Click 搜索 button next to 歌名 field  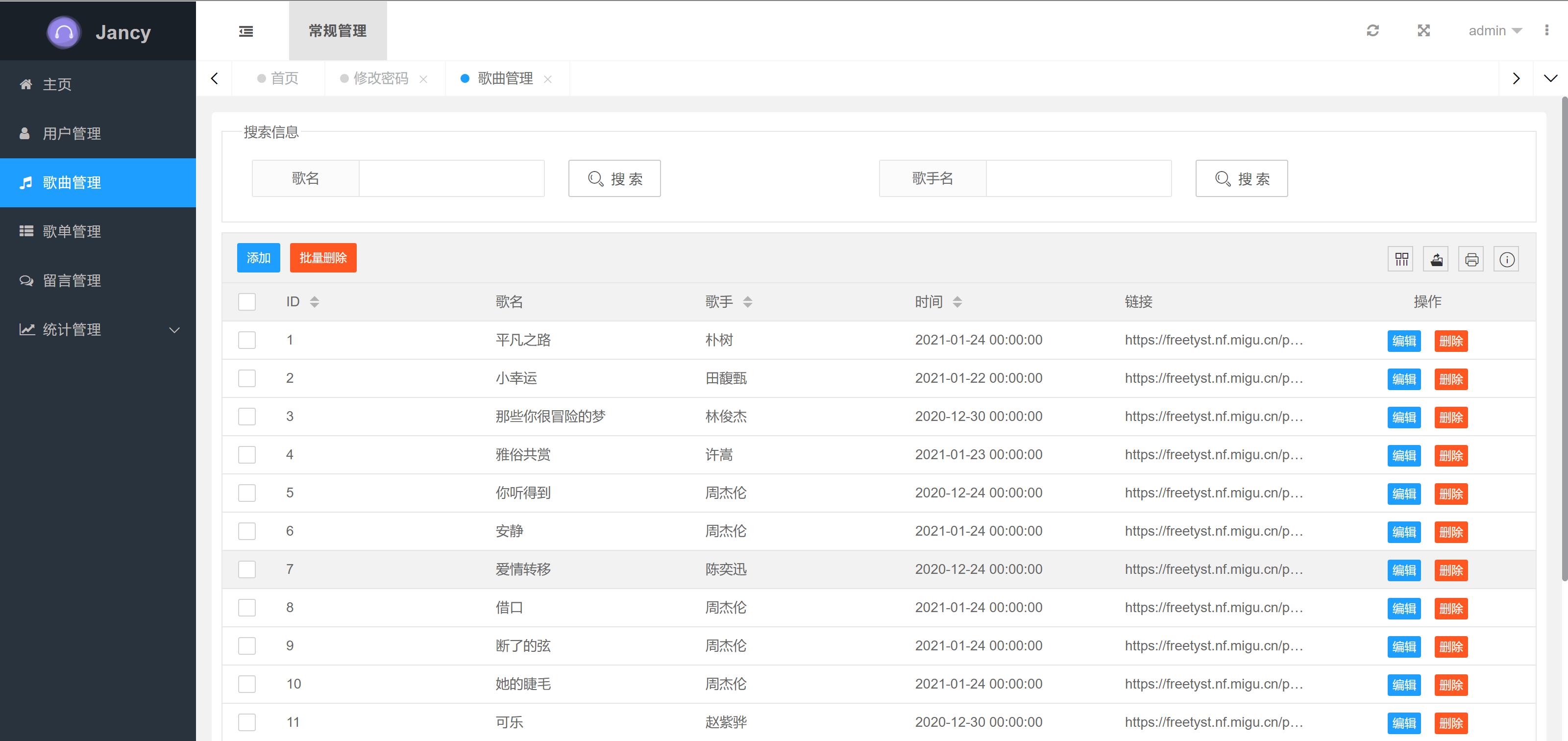pos(615,179)
